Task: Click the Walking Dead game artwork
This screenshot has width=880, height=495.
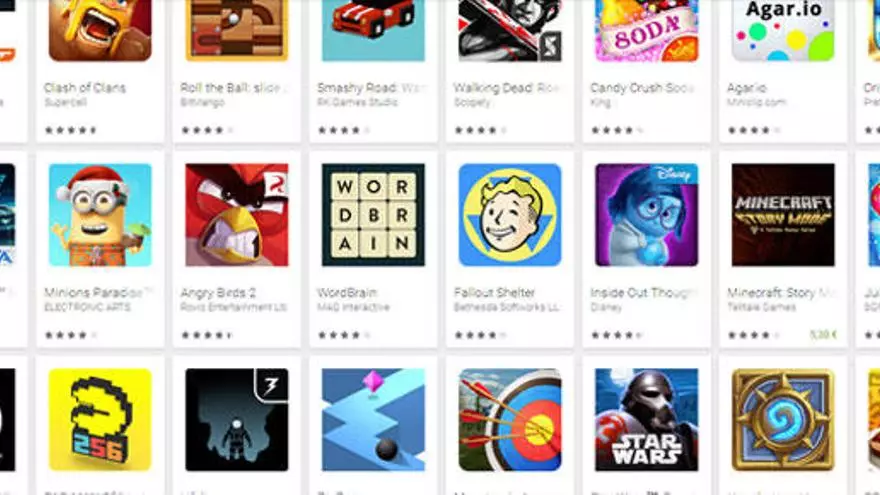Action: pos(510,30)
